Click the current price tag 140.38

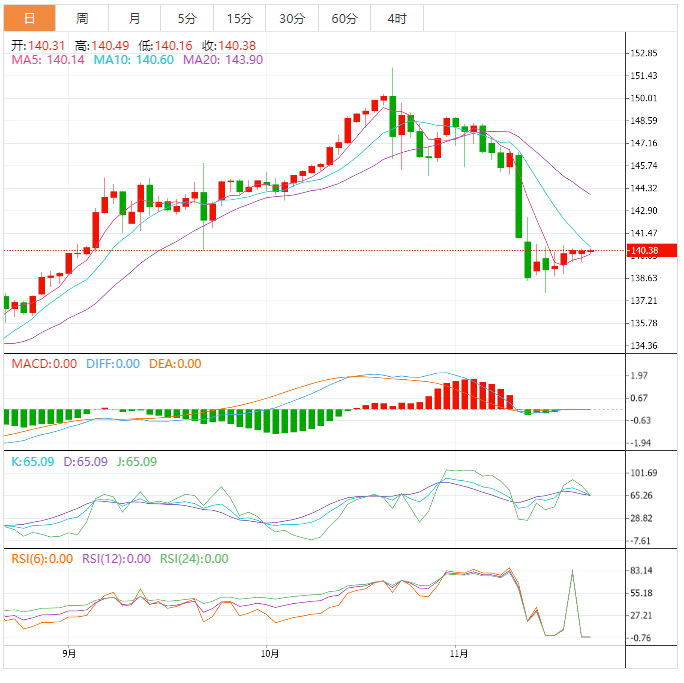coord(652,251)
